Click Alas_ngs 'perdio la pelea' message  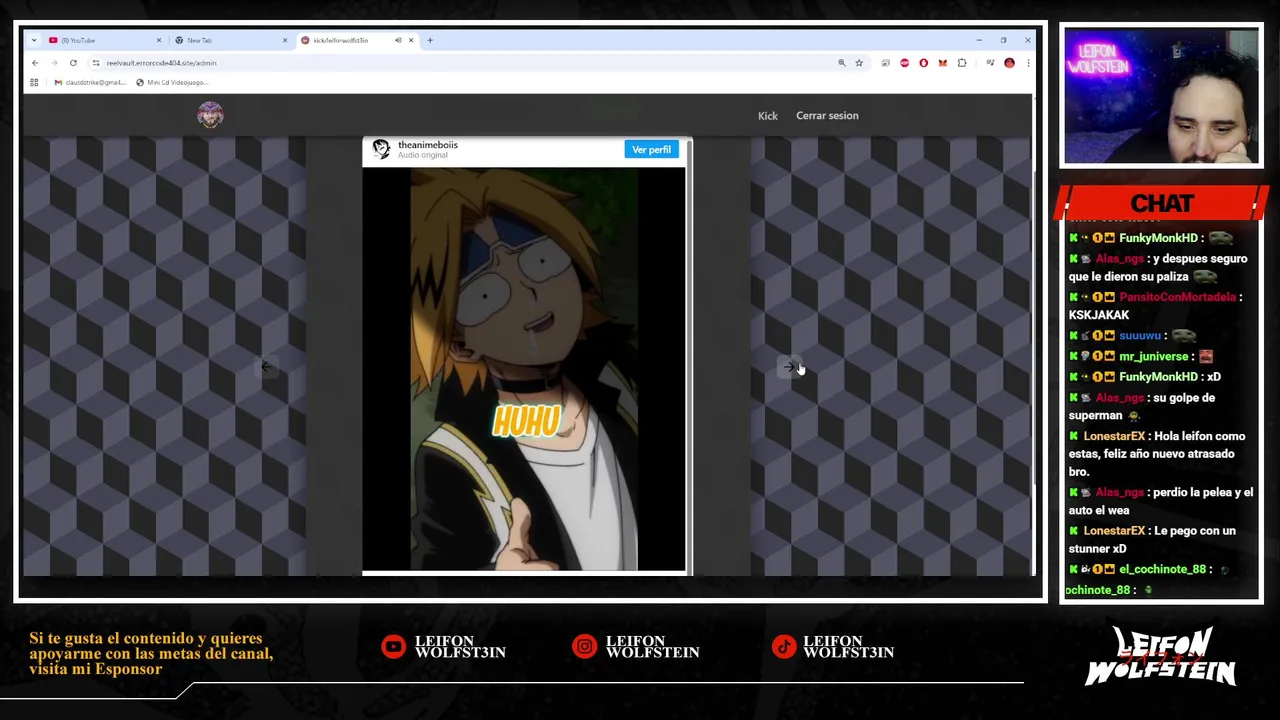1160,501
